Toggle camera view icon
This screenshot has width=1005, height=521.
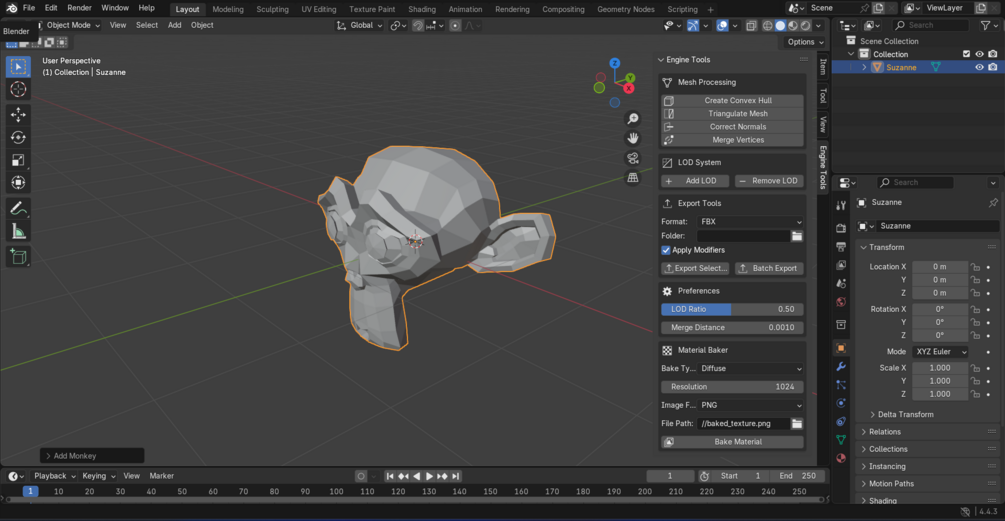tap(633, 158)
